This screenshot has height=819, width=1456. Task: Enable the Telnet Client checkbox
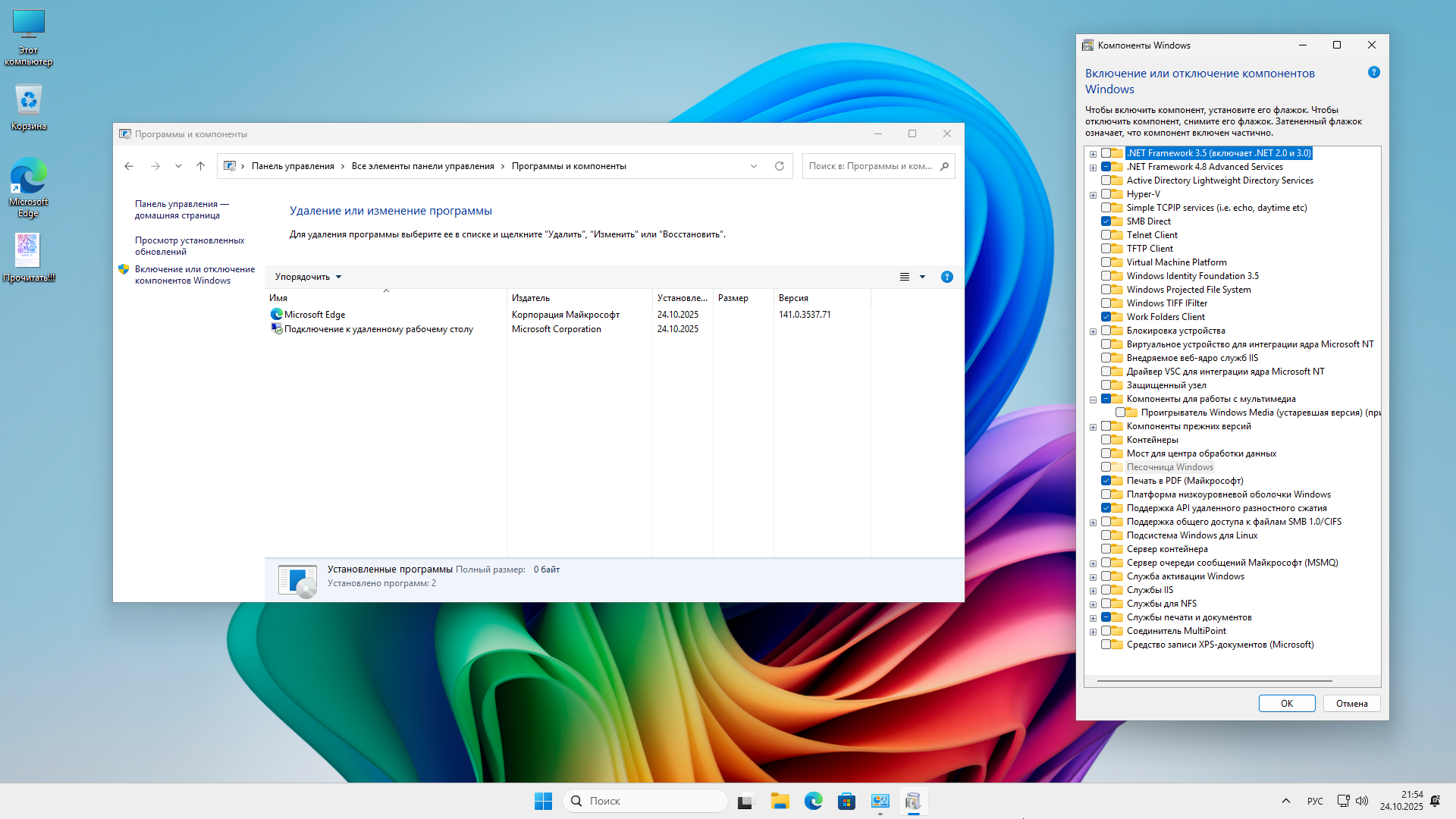pyautogui.click(x=1106, y=235)
